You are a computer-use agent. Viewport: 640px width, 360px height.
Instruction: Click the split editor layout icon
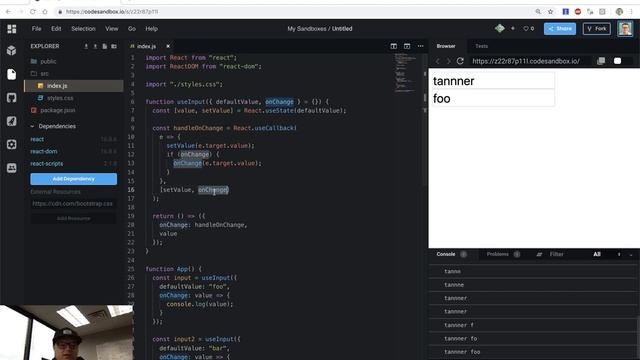(x=393, y=46)
